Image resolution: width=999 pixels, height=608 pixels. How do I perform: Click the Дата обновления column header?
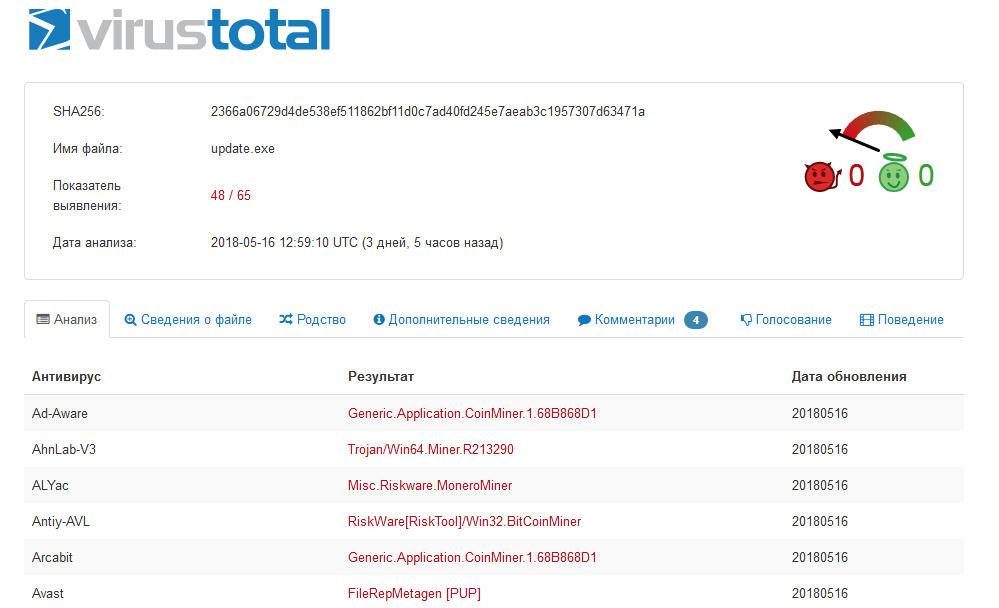pos(849,377)
